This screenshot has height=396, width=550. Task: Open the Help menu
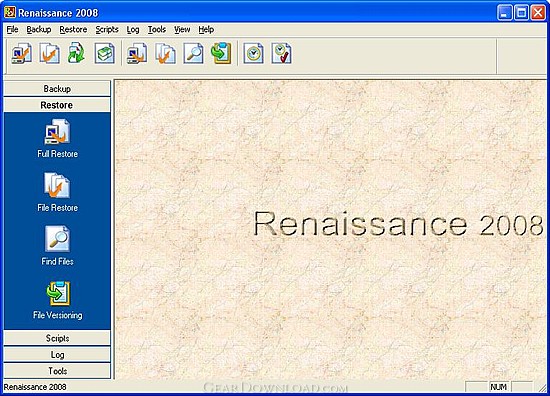(x=206, y=30)
